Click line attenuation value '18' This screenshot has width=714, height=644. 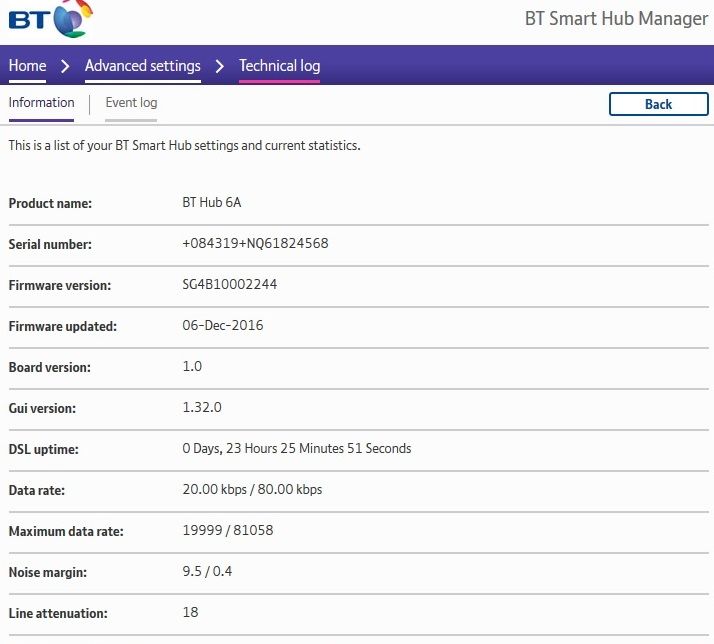(190, 612)
